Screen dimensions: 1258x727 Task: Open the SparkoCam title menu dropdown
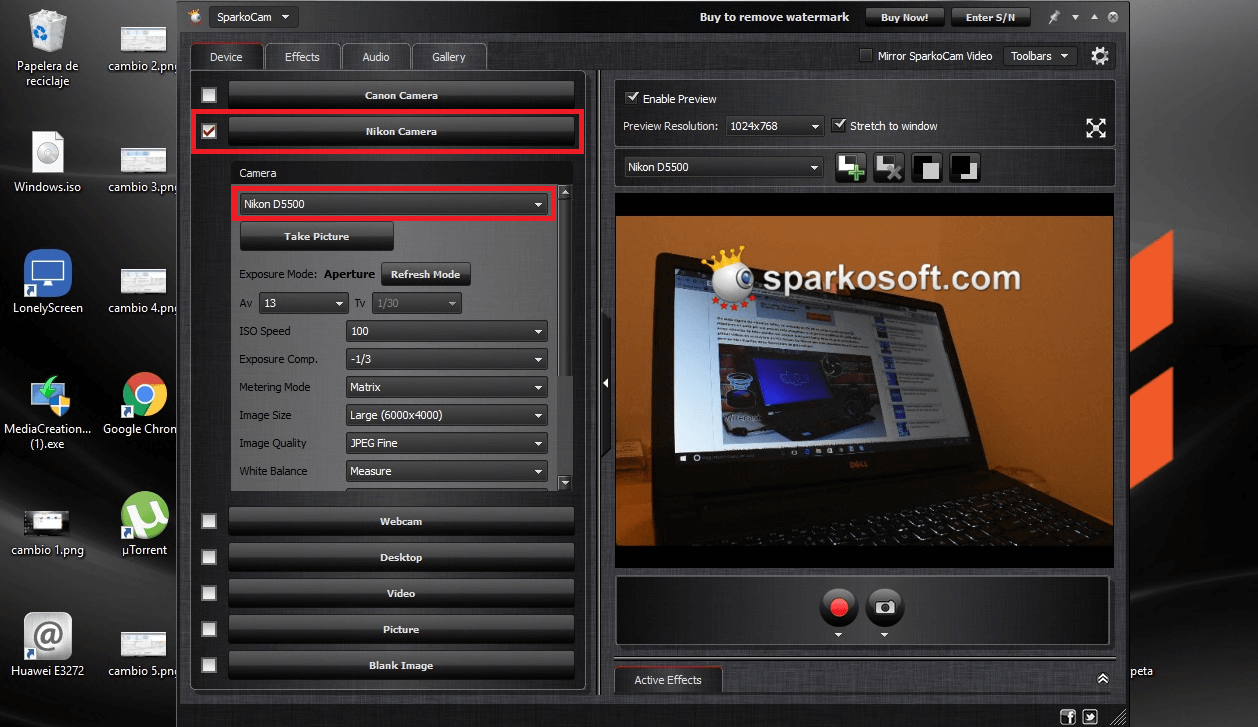(x=254, y=17)
